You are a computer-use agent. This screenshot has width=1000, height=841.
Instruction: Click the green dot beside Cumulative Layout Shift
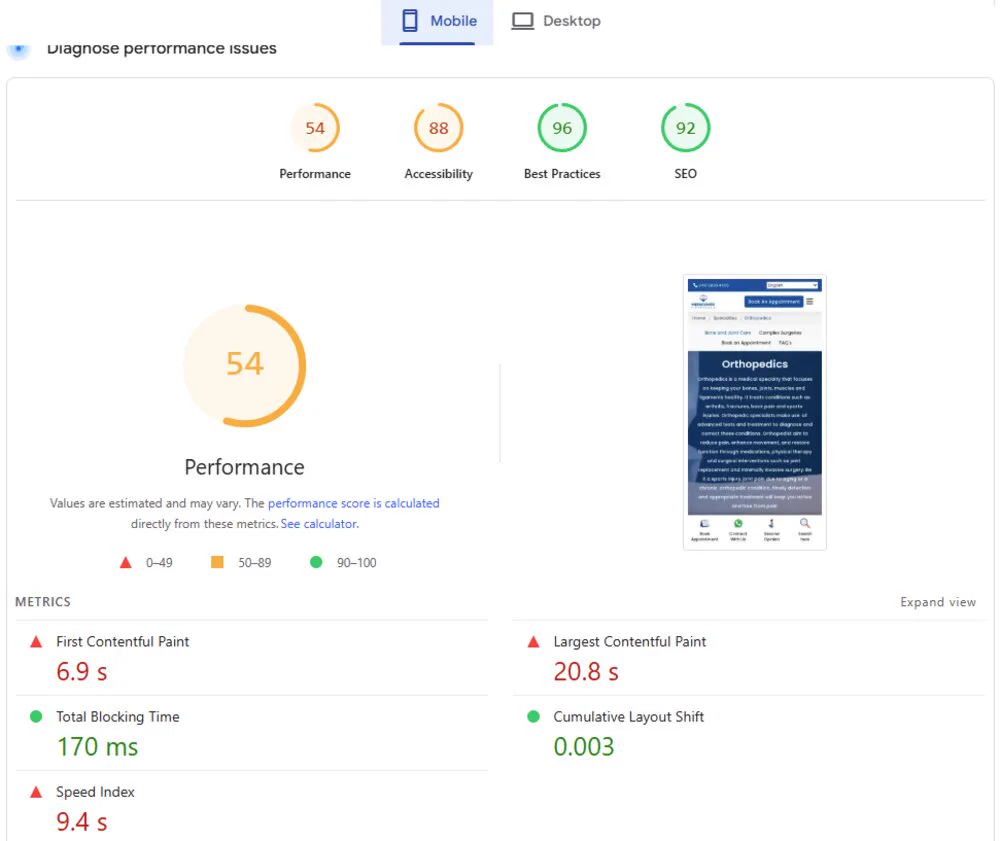533,717
